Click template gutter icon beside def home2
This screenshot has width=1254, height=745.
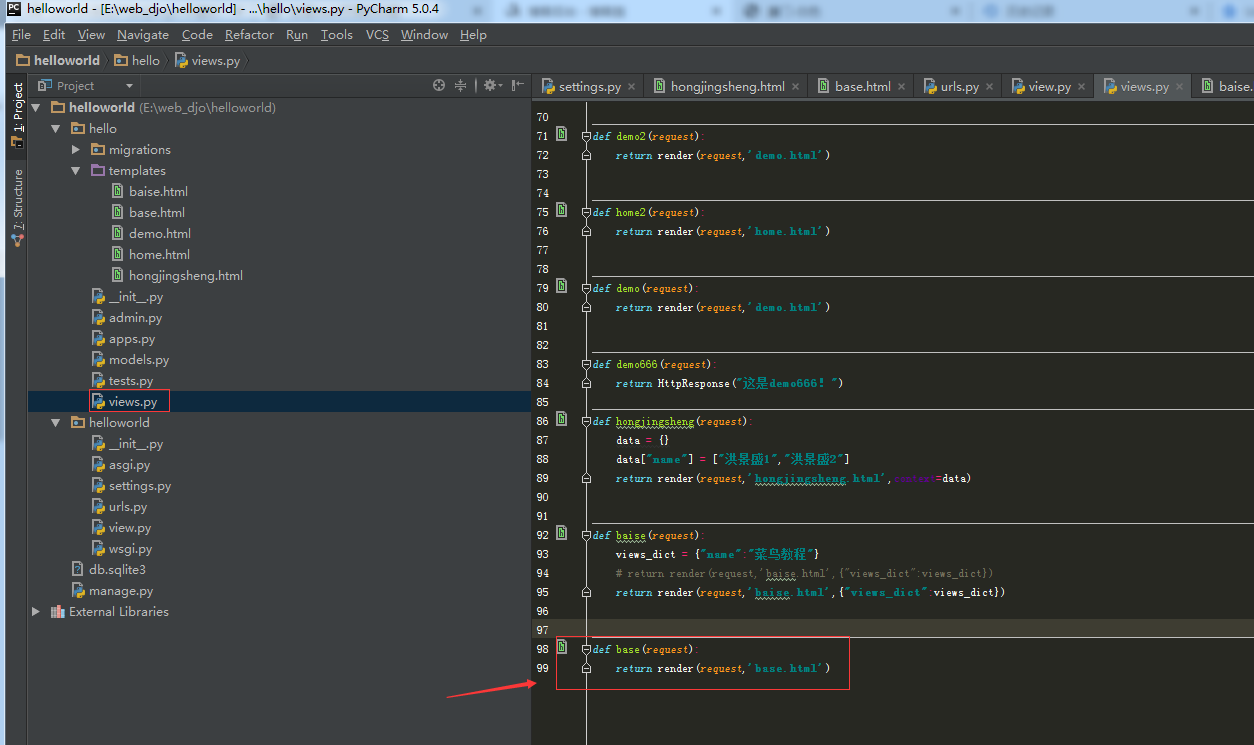coord(562,210)
